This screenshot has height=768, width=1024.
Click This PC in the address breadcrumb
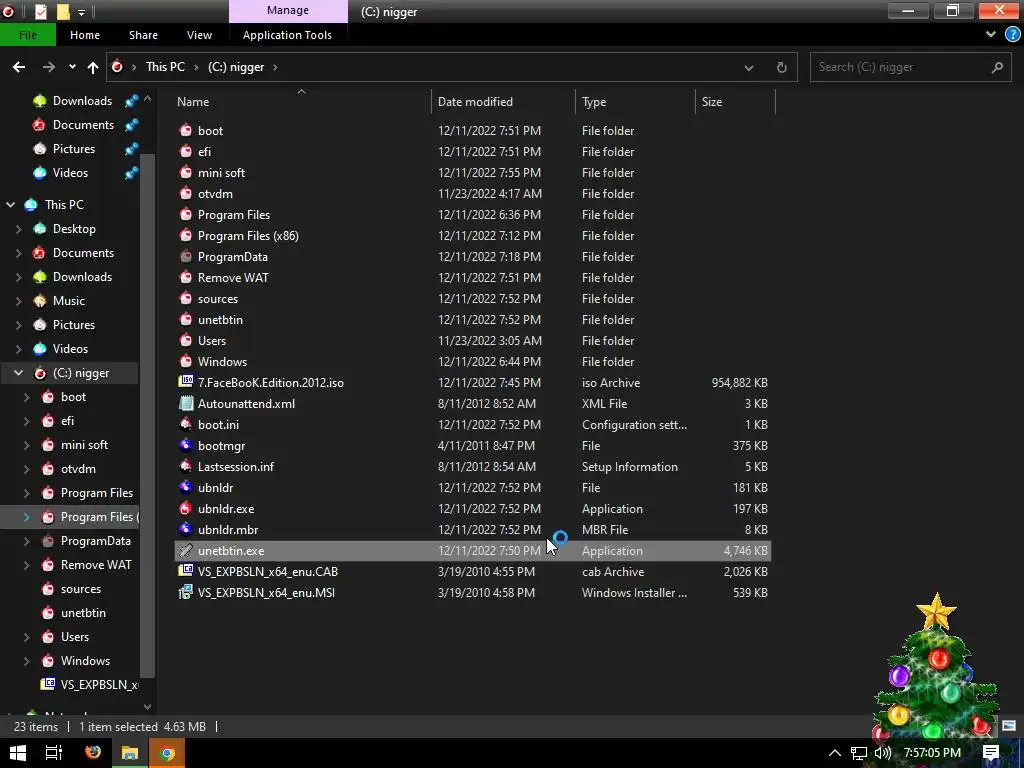point(165,67)
